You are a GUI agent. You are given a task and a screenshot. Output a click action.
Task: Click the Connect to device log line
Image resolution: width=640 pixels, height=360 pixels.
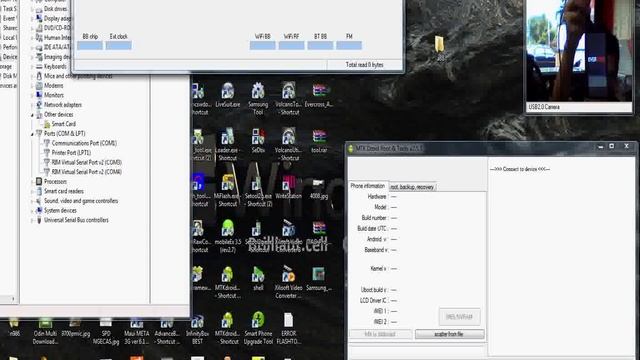click(520, 169)
